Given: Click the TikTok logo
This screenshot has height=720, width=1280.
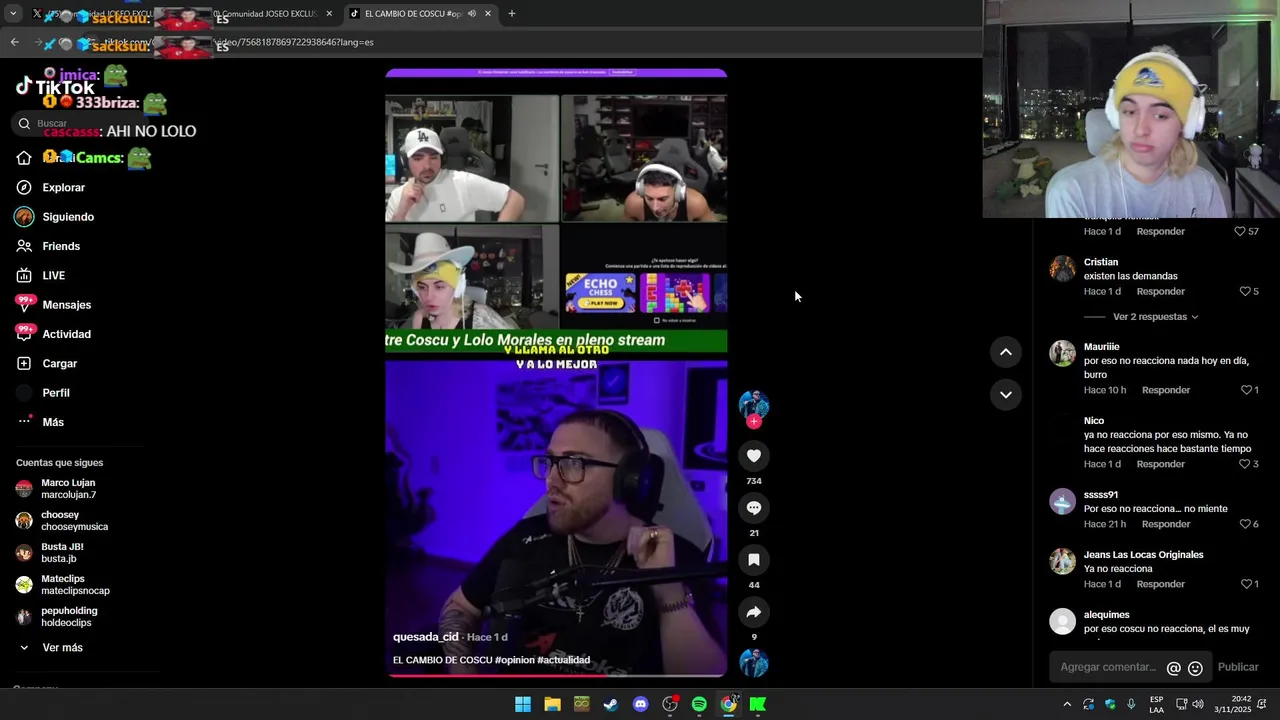Looking at the screenshot, I should tap(55, 87).
